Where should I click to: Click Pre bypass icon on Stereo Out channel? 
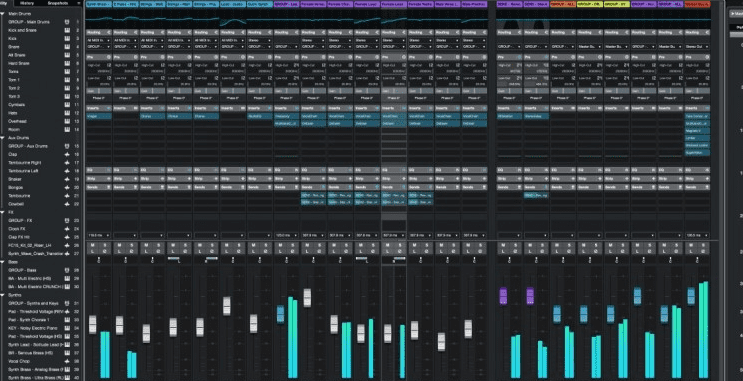(707, 57)
